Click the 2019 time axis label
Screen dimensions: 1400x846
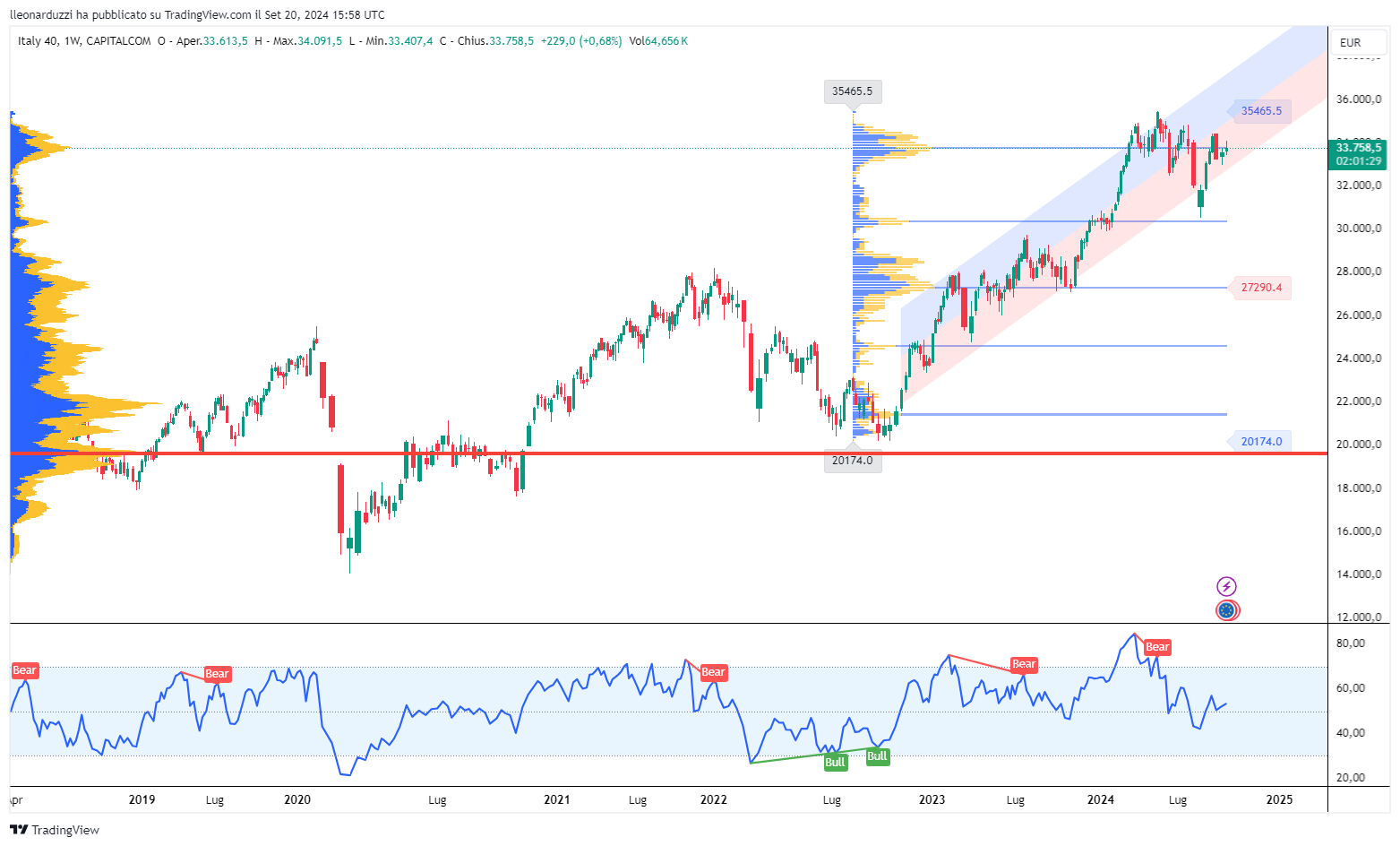tap(142, 799)
